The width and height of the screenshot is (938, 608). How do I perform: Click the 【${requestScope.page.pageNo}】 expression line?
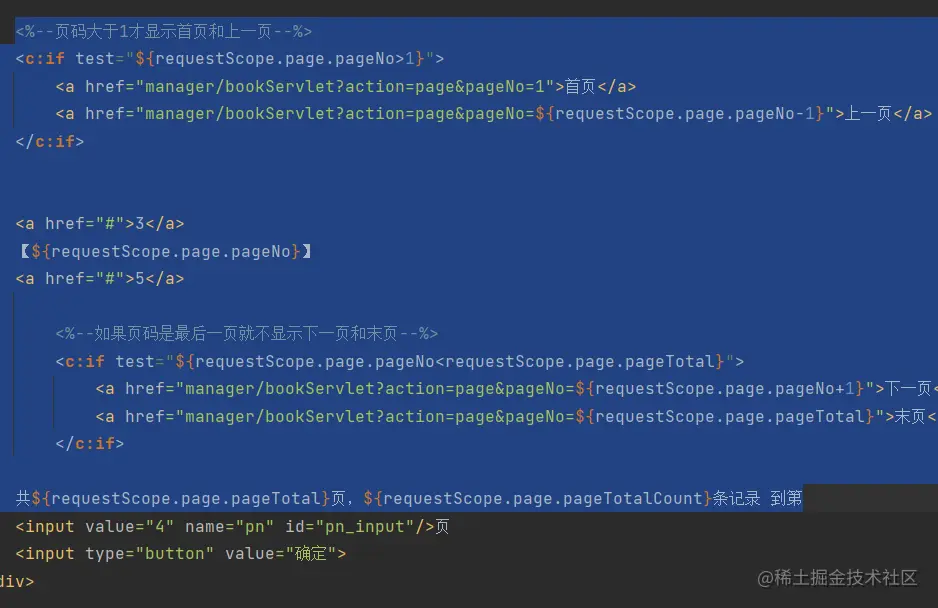click(165, 251)
